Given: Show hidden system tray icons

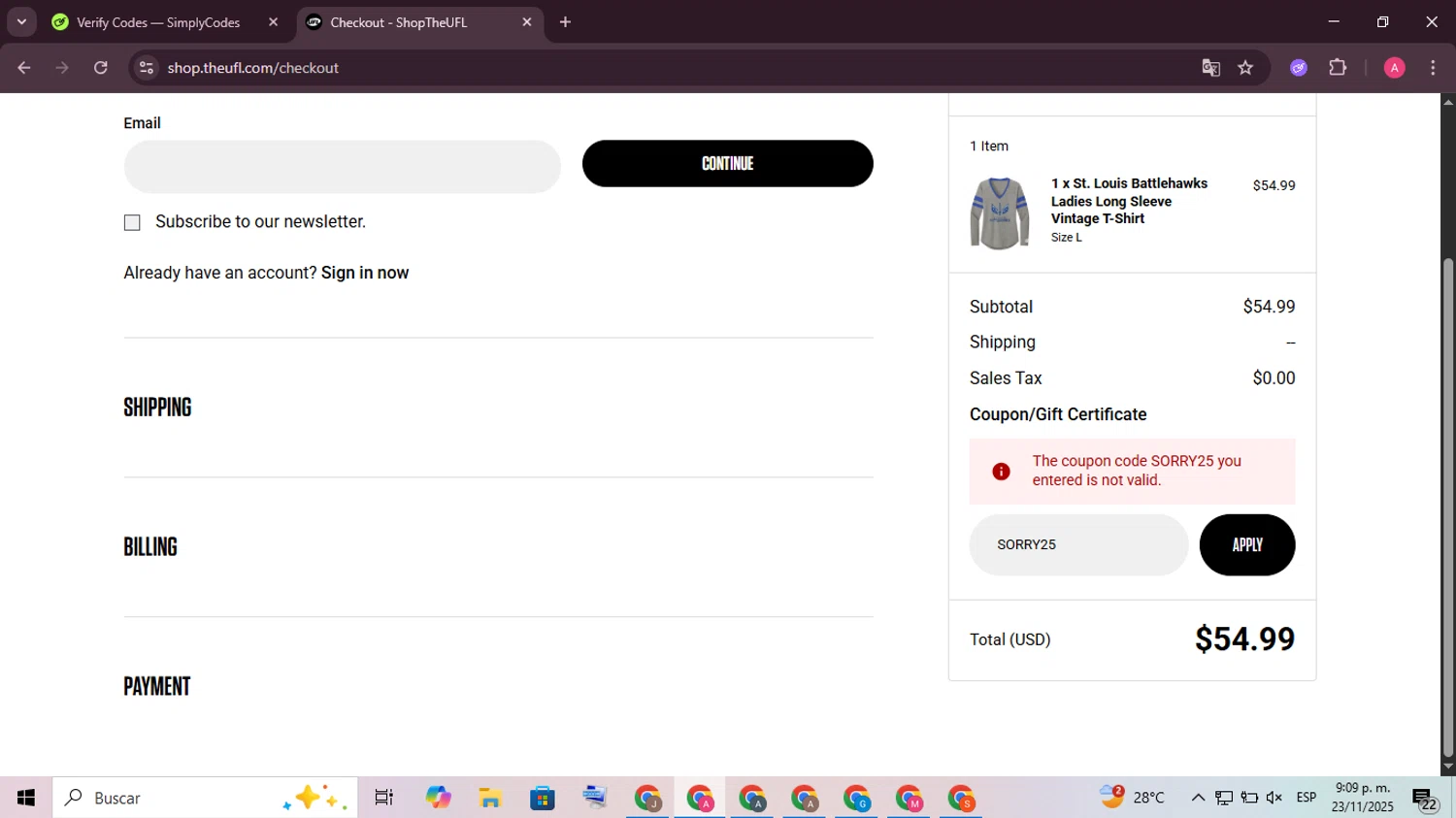Looking at the screenshot, I should click(1198, 798).
